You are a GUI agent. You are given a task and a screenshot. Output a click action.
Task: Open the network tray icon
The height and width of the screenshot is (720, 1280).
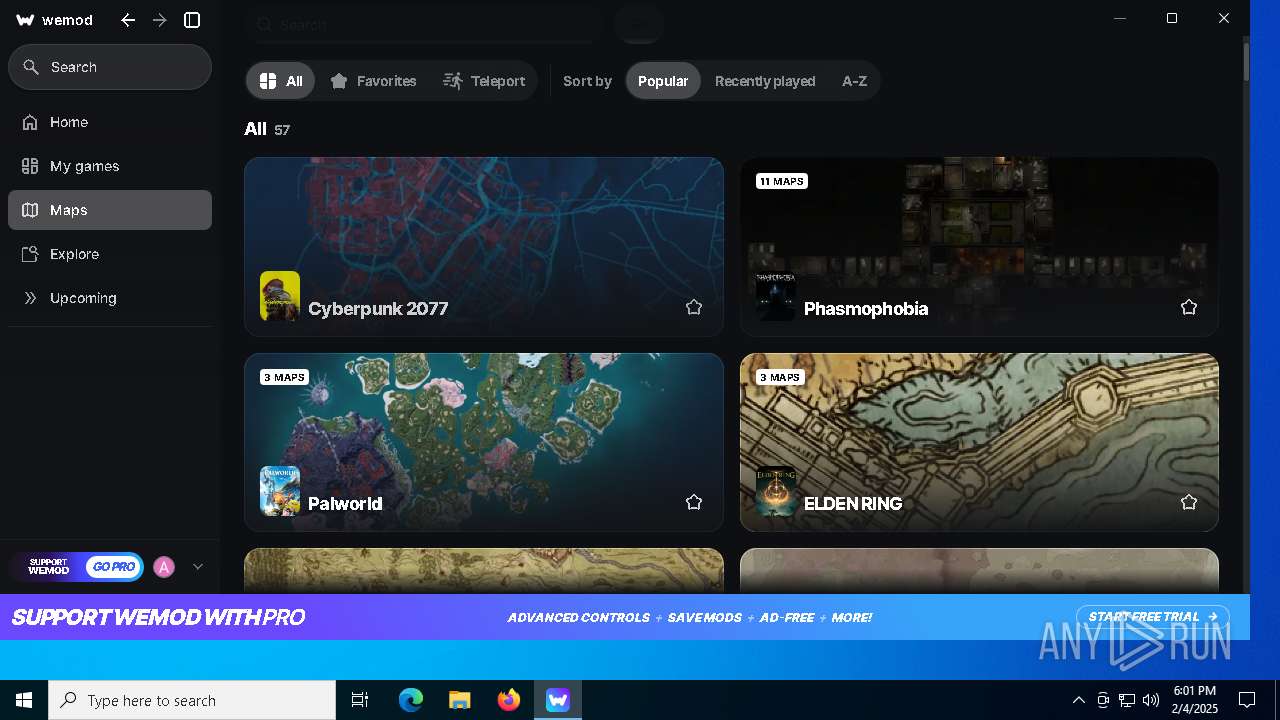click(x=1127, y=700)
